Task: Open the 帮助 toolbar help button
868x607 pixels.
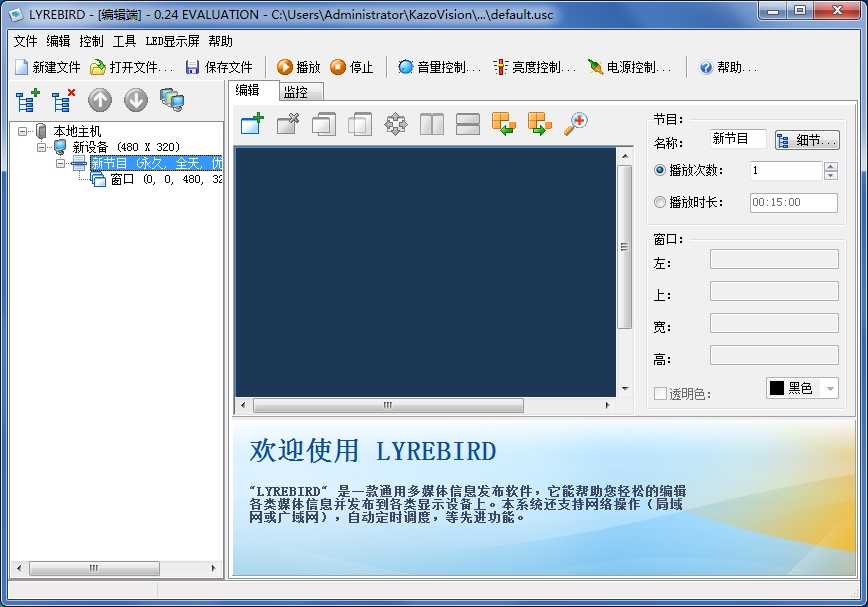Action: 727,68
